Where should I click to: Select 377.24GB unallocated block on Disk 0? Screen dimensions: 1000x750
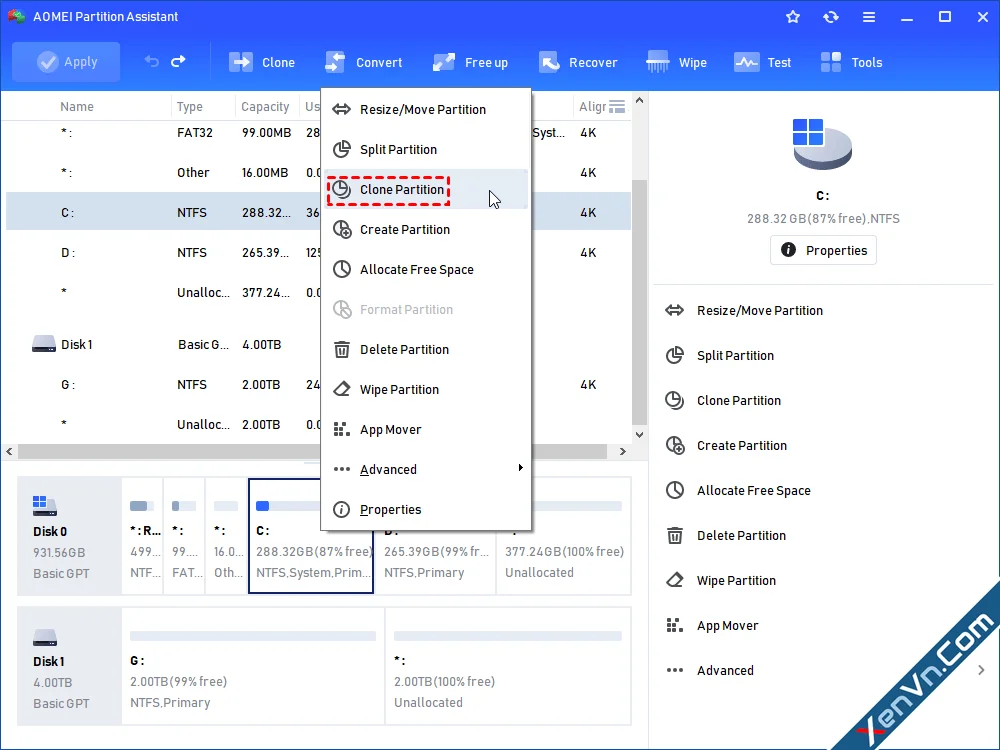(564, 536)
